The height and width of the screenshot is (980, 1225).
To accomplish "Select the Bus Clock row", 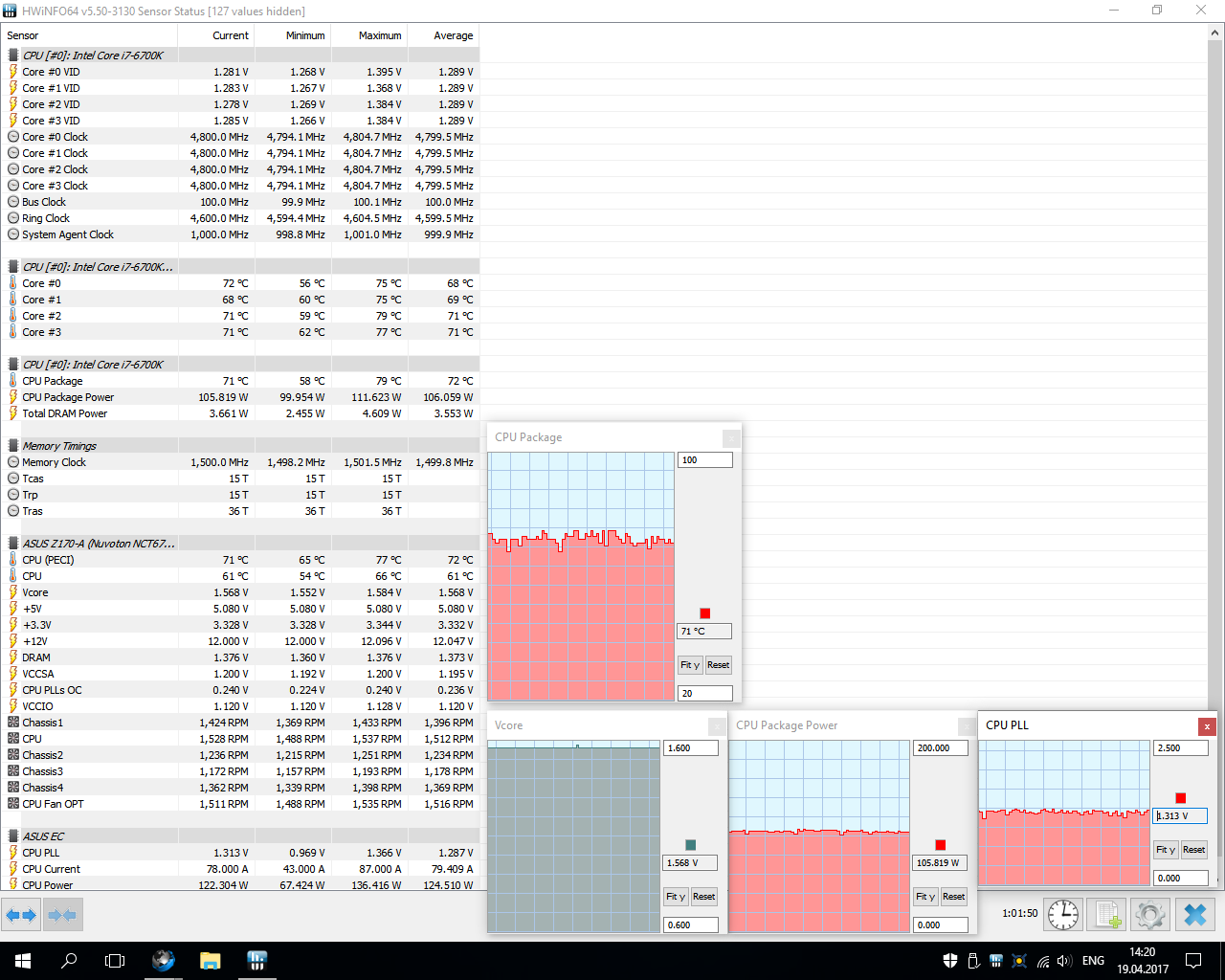I will [240, 202].
